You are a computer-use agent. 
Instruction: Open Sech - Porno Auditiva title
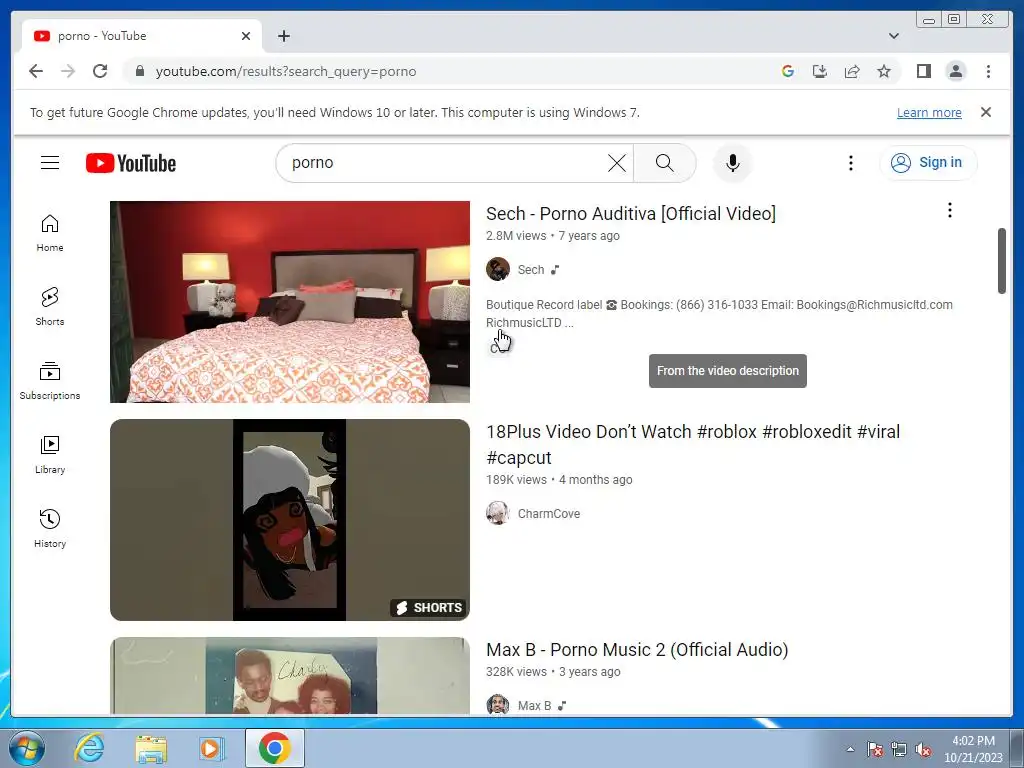click(x=631, y=214)
